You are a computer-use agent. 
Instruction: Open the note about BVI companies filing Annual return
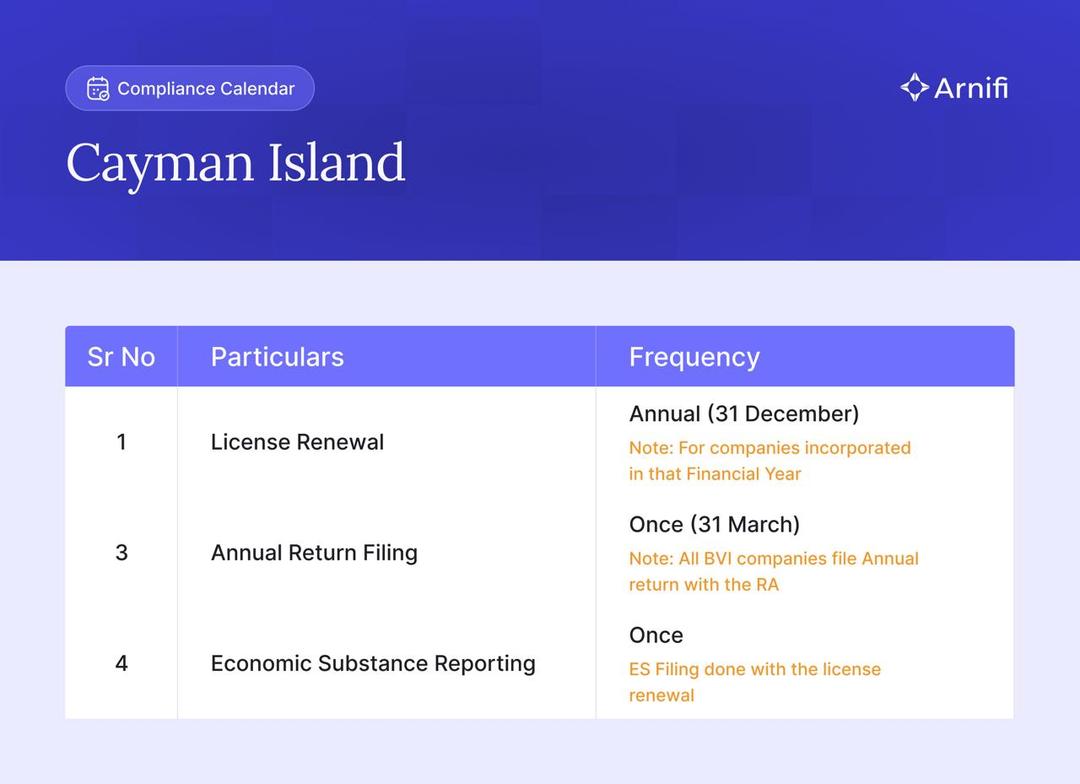[x=773, y=572]
